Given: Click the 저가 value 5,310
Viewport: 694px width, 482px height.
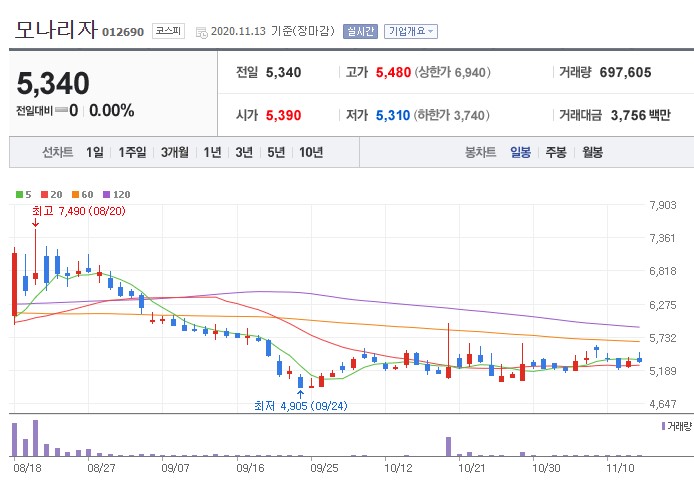Looking at the screenshot, I should (393, 116).
